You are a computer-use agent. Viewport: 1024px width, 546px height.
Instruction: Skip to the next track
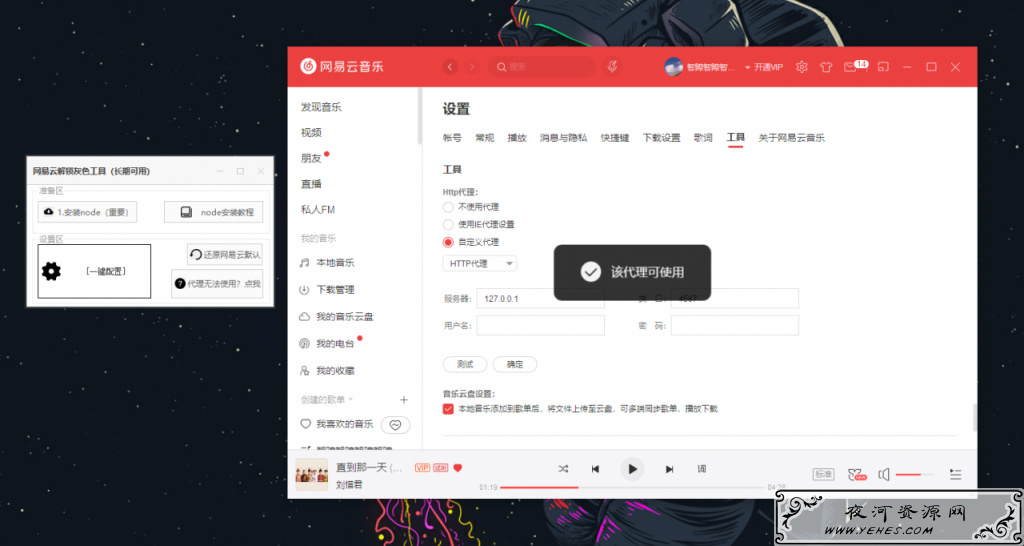point(669,469)
